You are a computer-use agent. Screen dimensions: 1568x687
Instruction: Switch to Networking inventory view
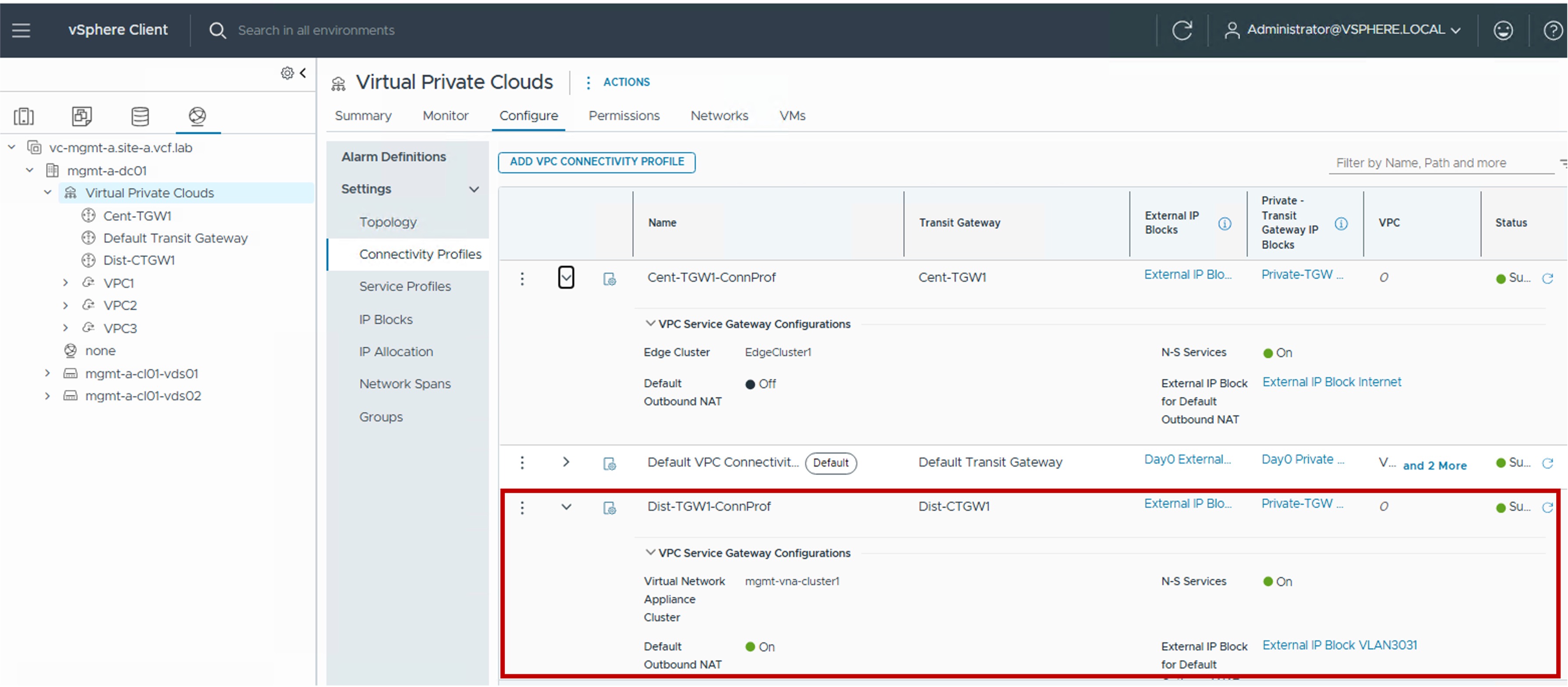coord(197,116)
